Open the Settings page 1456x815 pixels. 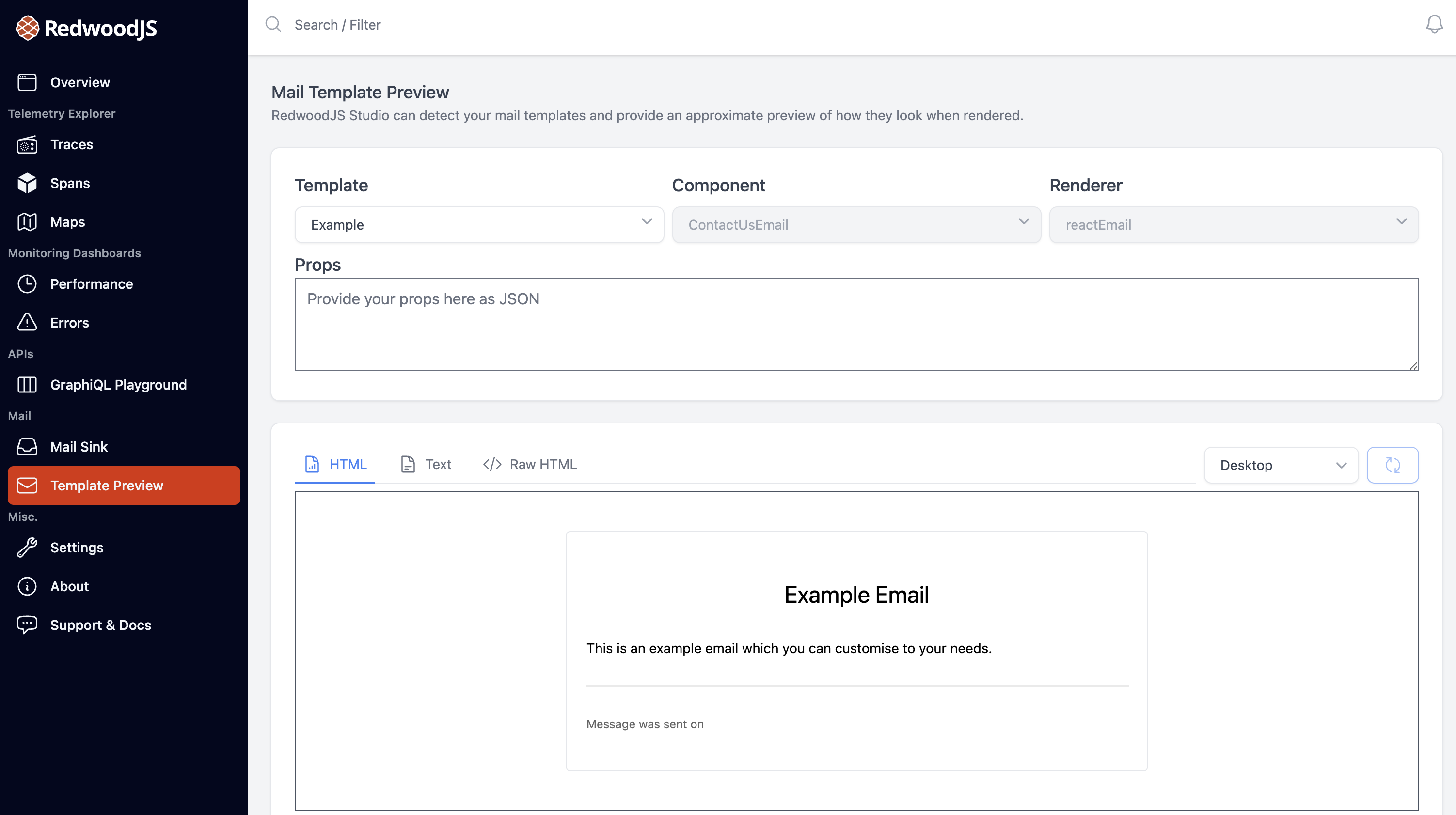click(76, 547)
